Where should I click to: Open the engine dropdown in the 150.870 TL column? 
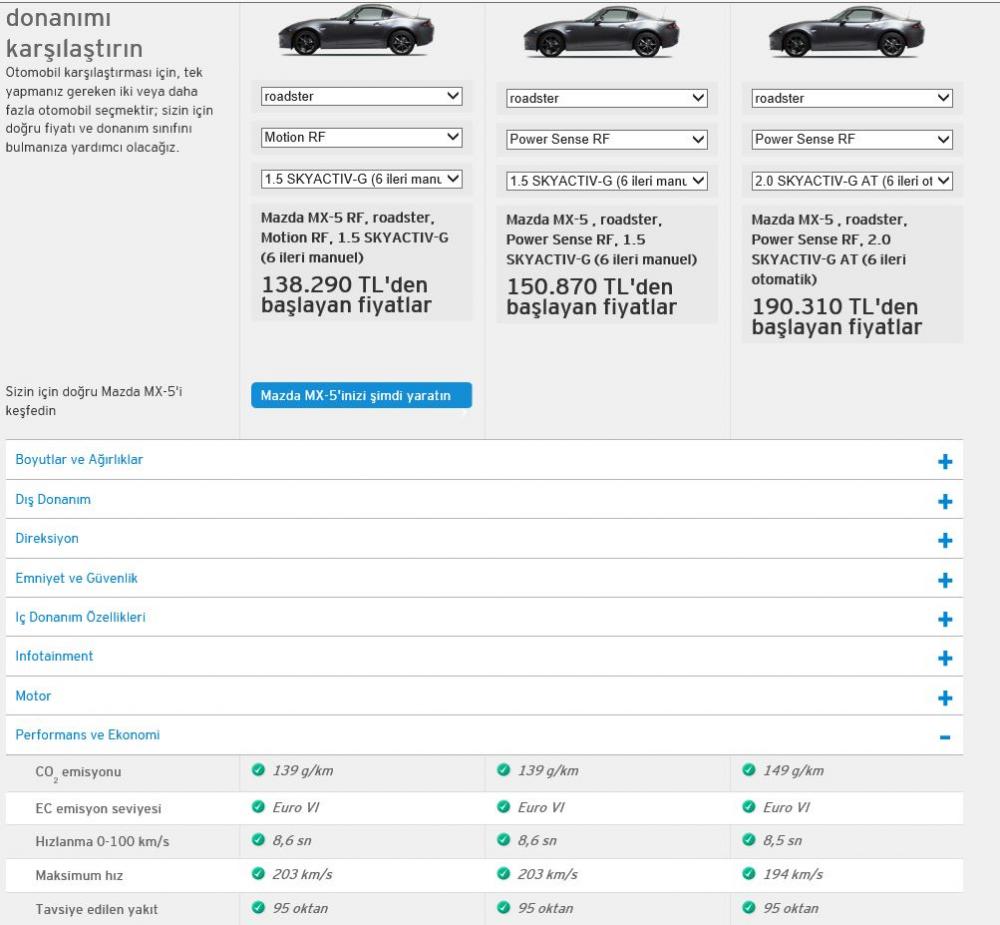tap(607, 181)
